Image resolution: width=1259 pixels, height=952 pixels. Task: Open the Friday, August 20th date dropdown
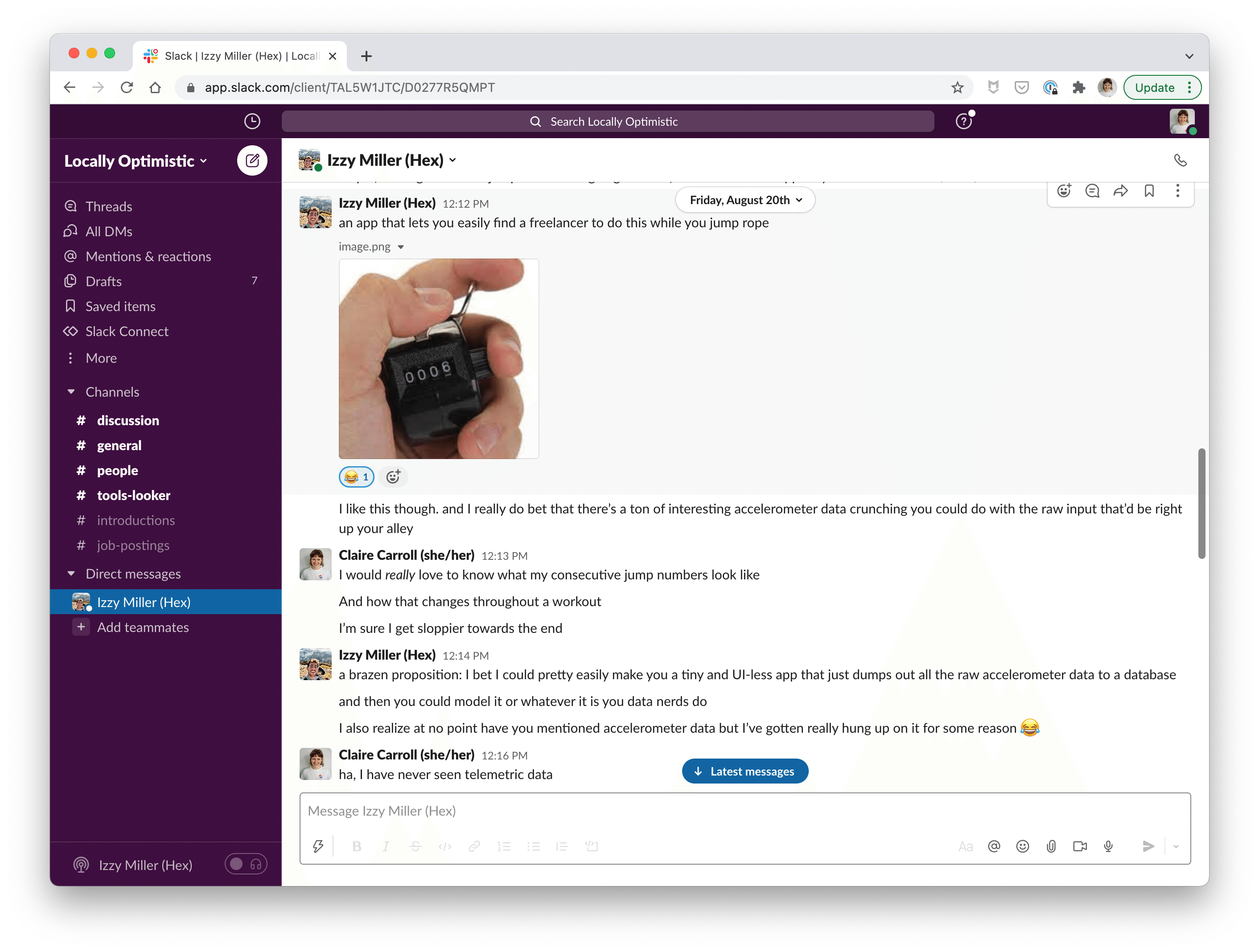click(x=745, y=200)
